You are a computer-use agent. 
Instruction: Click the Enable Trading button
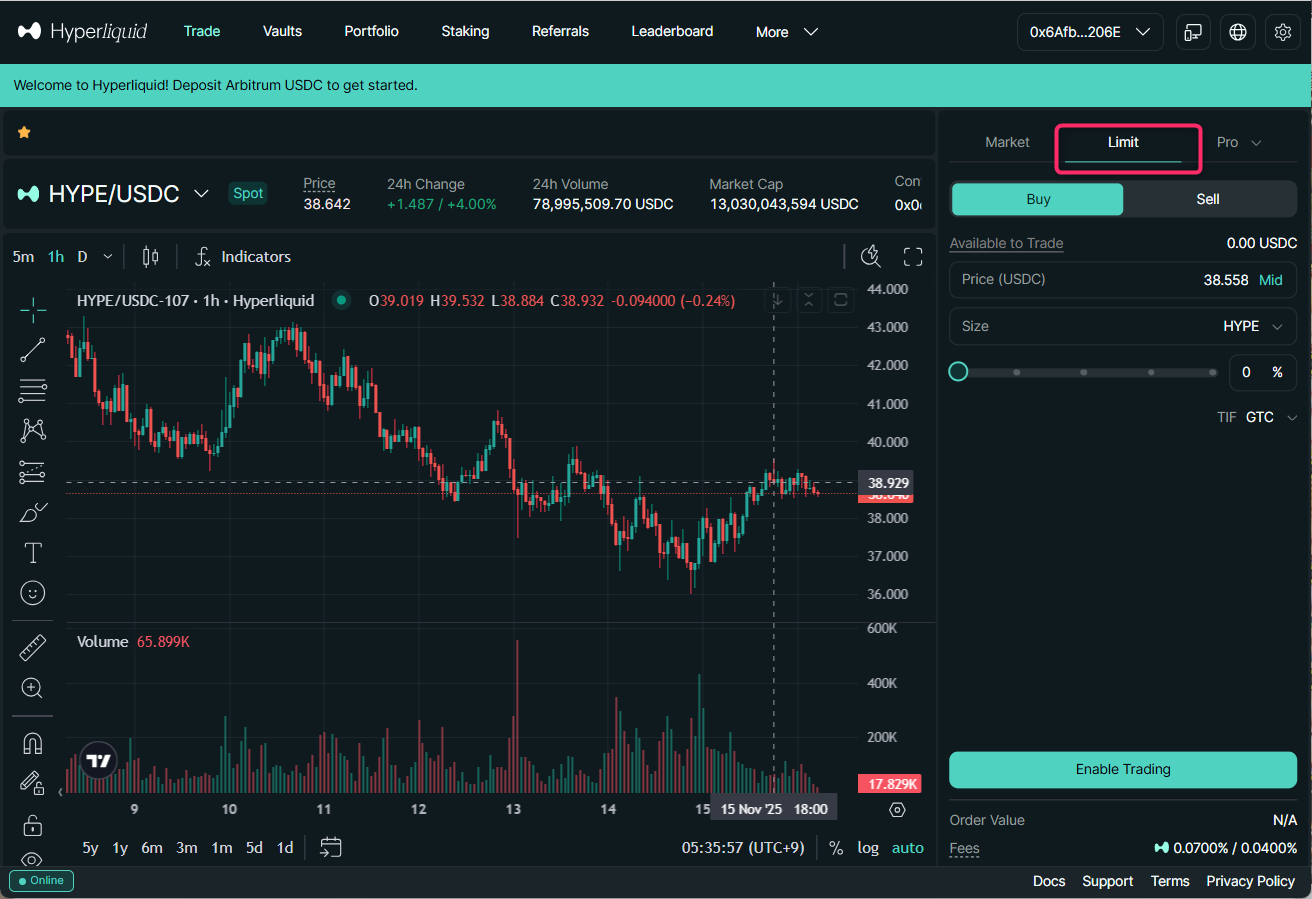click(x=1122, y=769)
